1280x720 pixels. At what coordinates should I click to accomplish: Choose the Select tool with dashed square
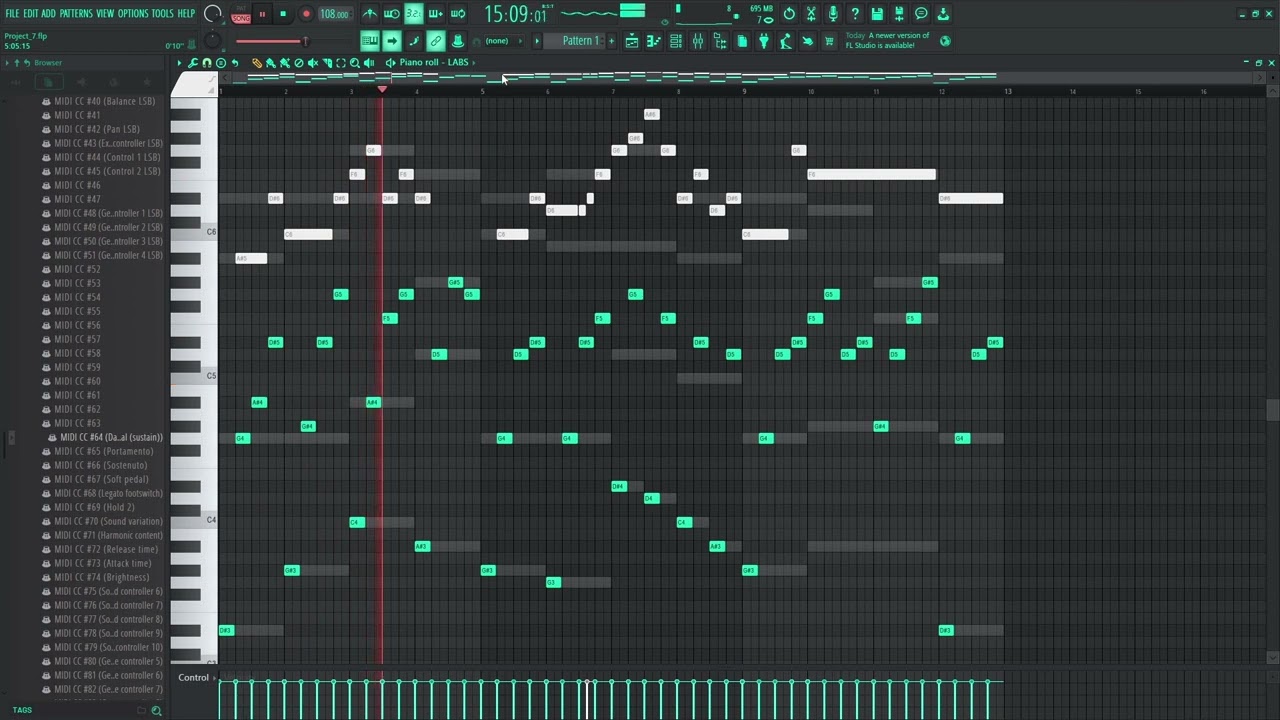tap(341, 63)
